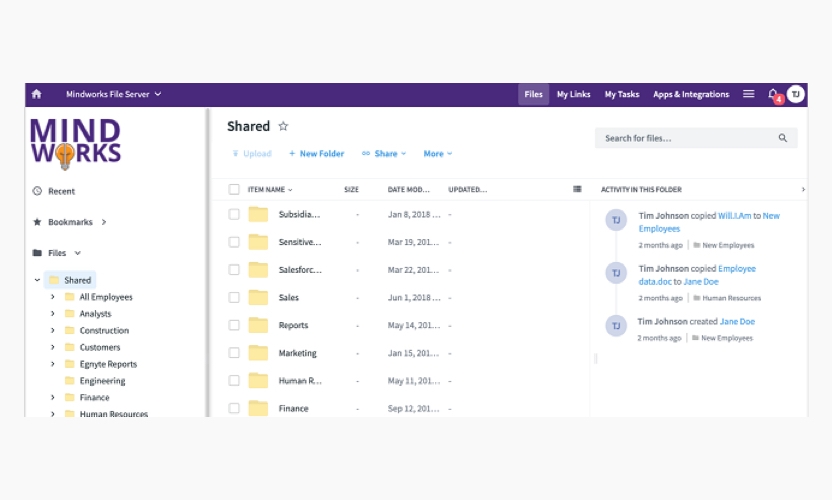Screen dimensions: 832x500
Task: Open Apps & Integrations menu
Action: coord(691,95)
